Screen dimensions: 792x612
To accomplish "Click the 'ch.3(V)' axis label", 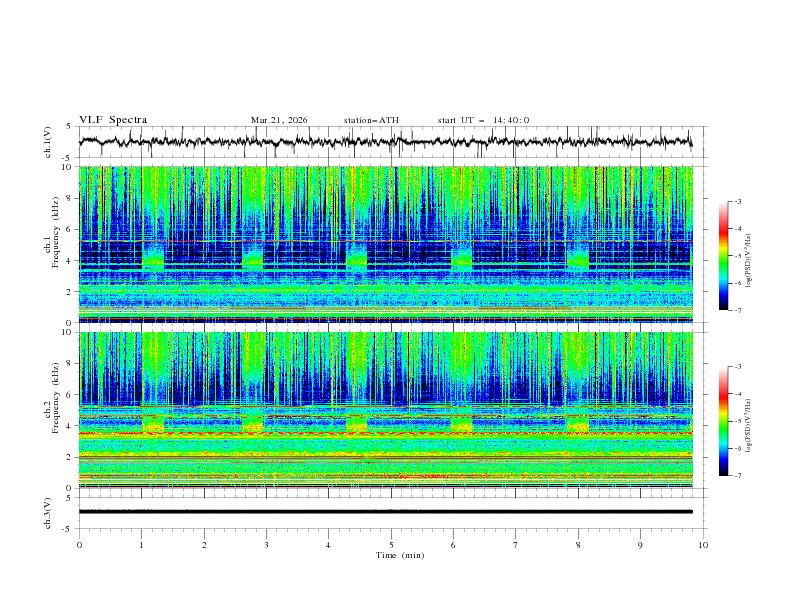I will (x=48, y=513).
